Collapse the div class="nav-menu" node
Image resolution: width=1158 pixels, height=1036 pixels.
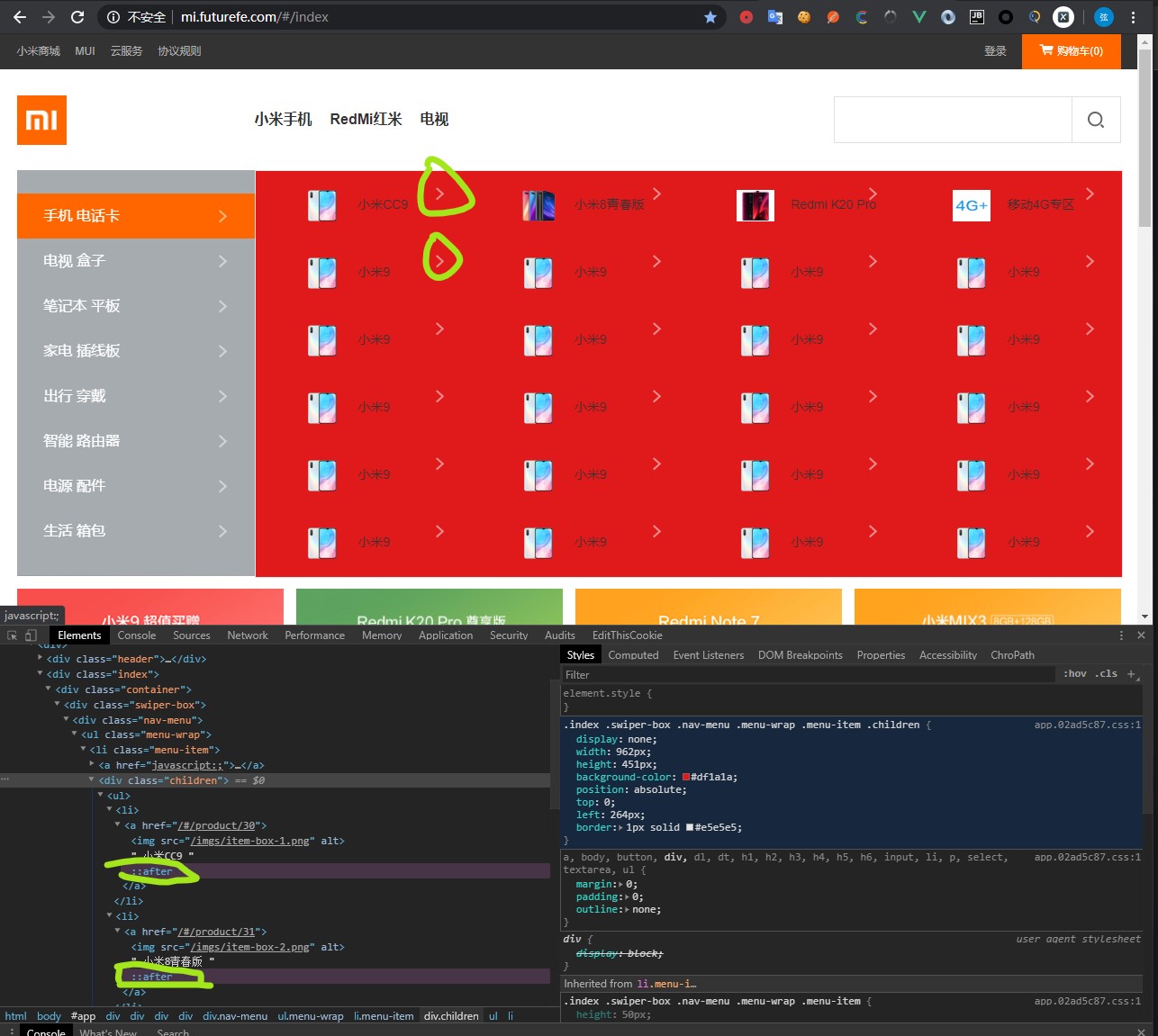pyautogui.click(x=67, y=720)
